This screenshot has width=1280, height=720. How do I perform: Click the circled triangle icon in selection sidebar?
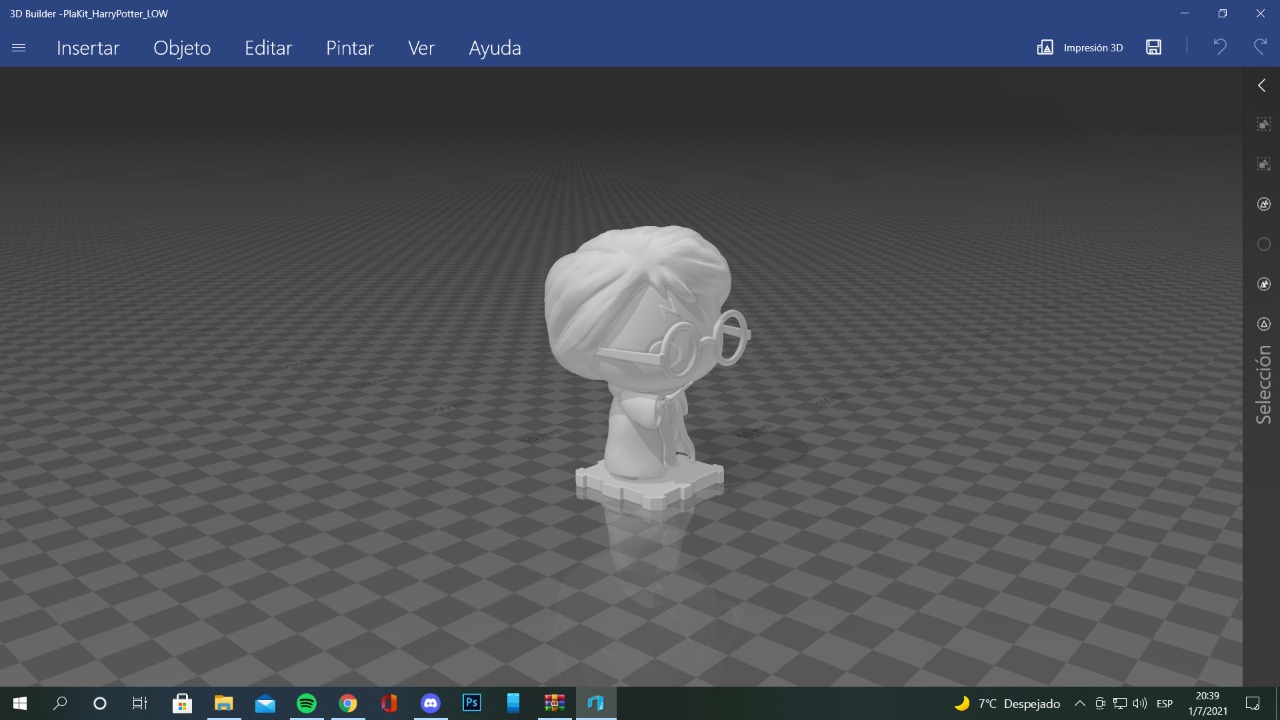click(1263, 324)
